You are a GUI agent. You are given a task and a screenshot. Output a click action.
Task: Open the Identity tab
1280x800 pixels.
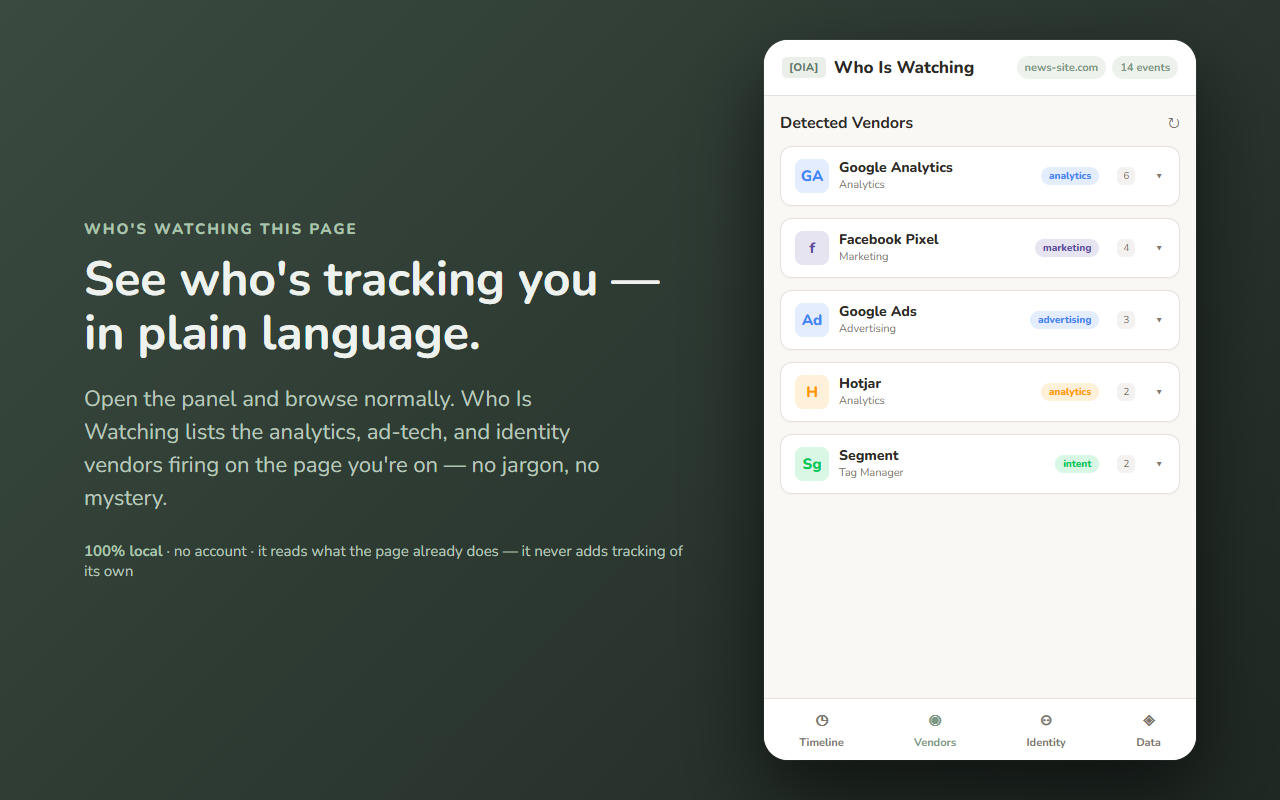(1046, 731)
